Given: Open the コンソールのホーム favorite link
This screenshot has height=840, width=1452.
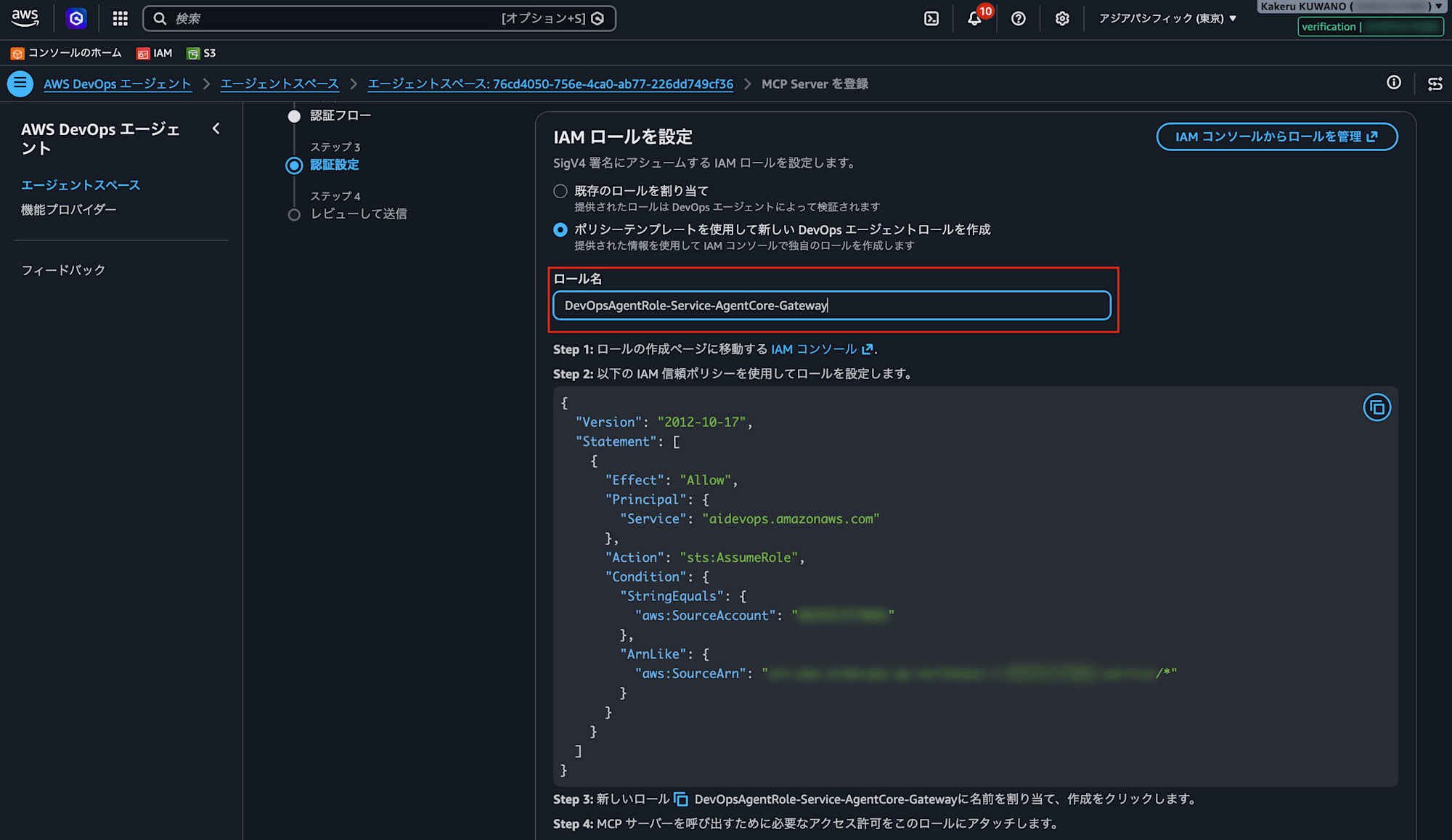Looking at the screenshot, I should point(75,53).
